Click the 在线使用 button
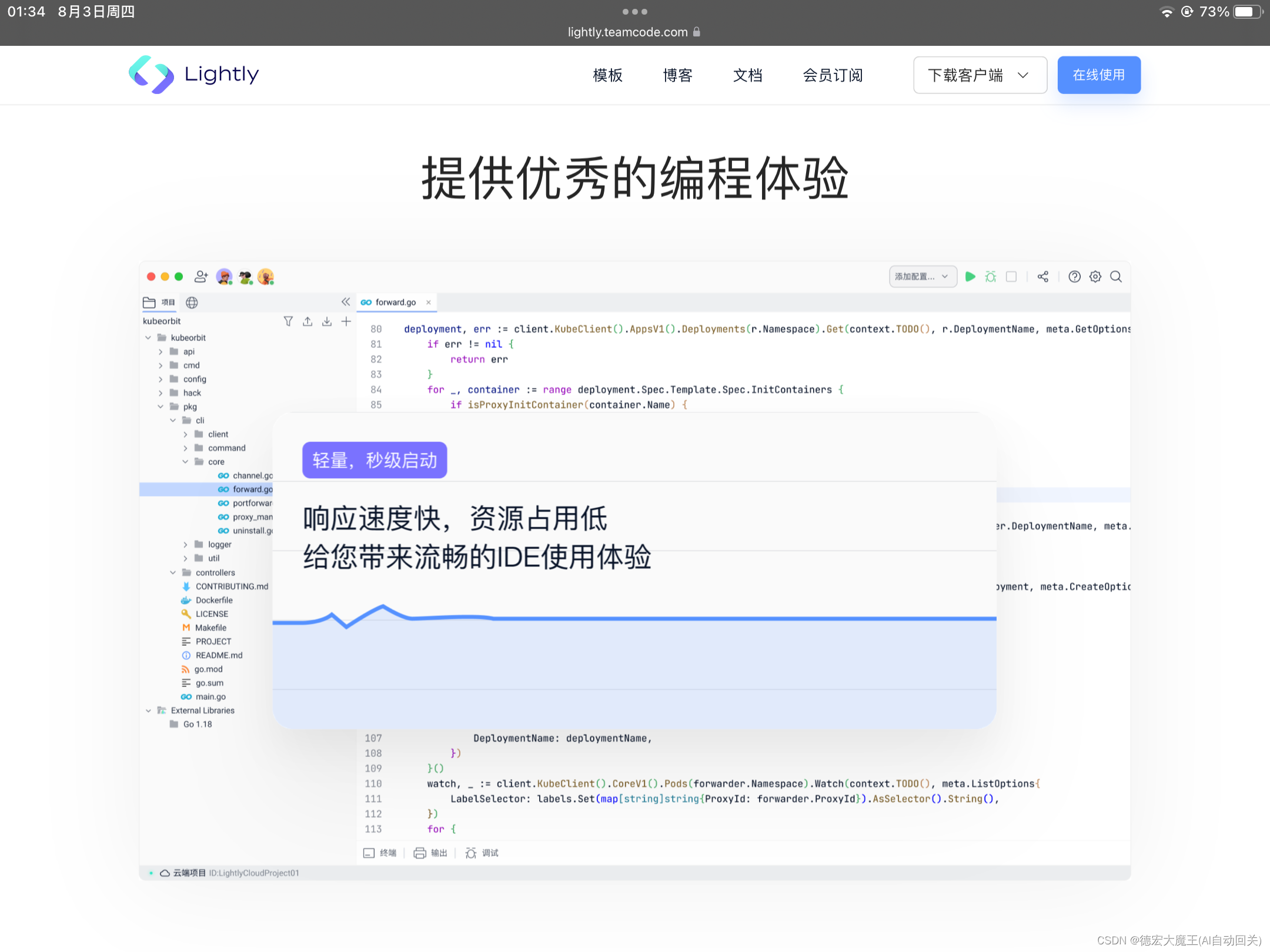 click(1098, 75)
